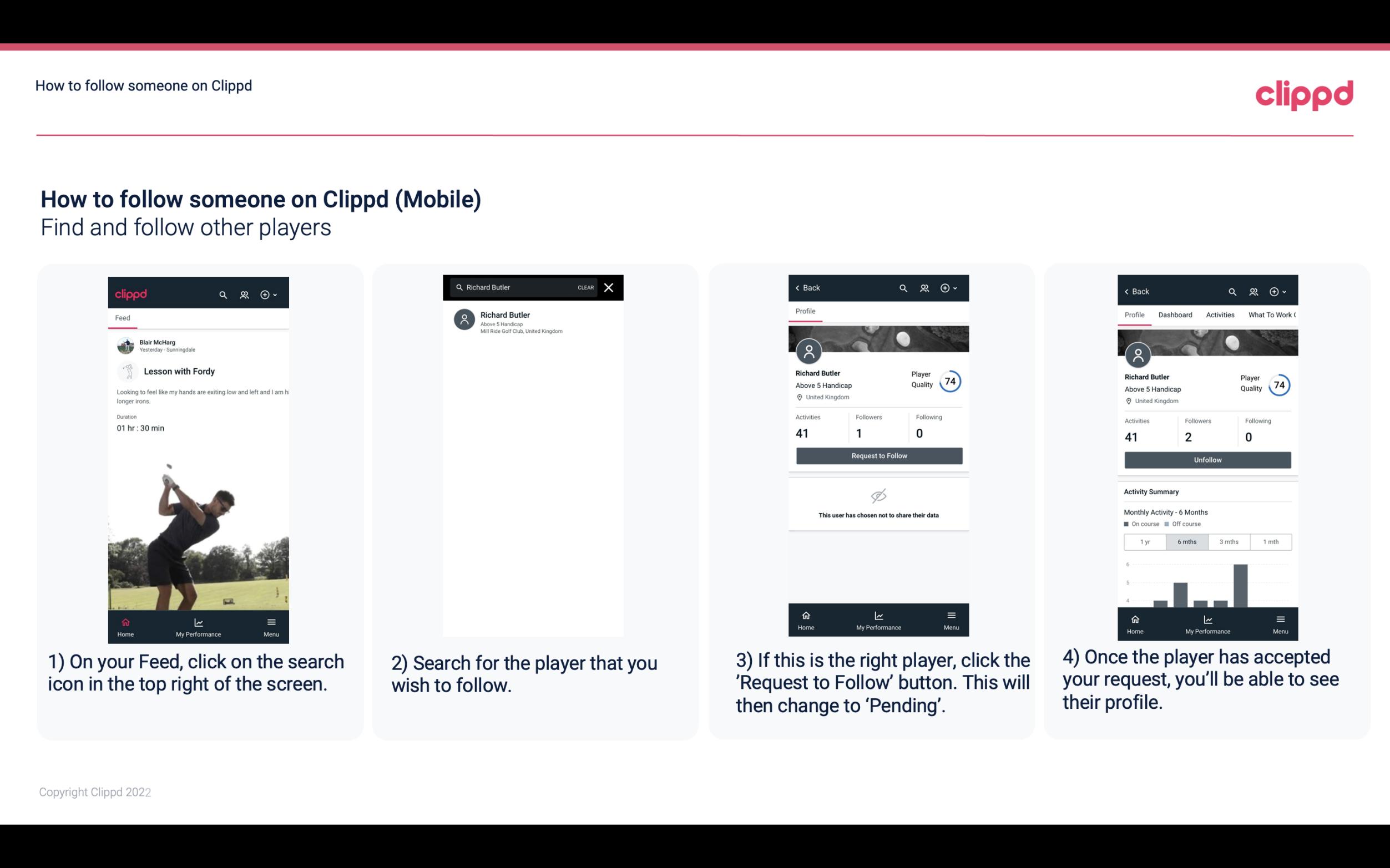Click Richard Butler search result in search list
Viewport: 1390px width, 868px height.
(x=535, y=321)
